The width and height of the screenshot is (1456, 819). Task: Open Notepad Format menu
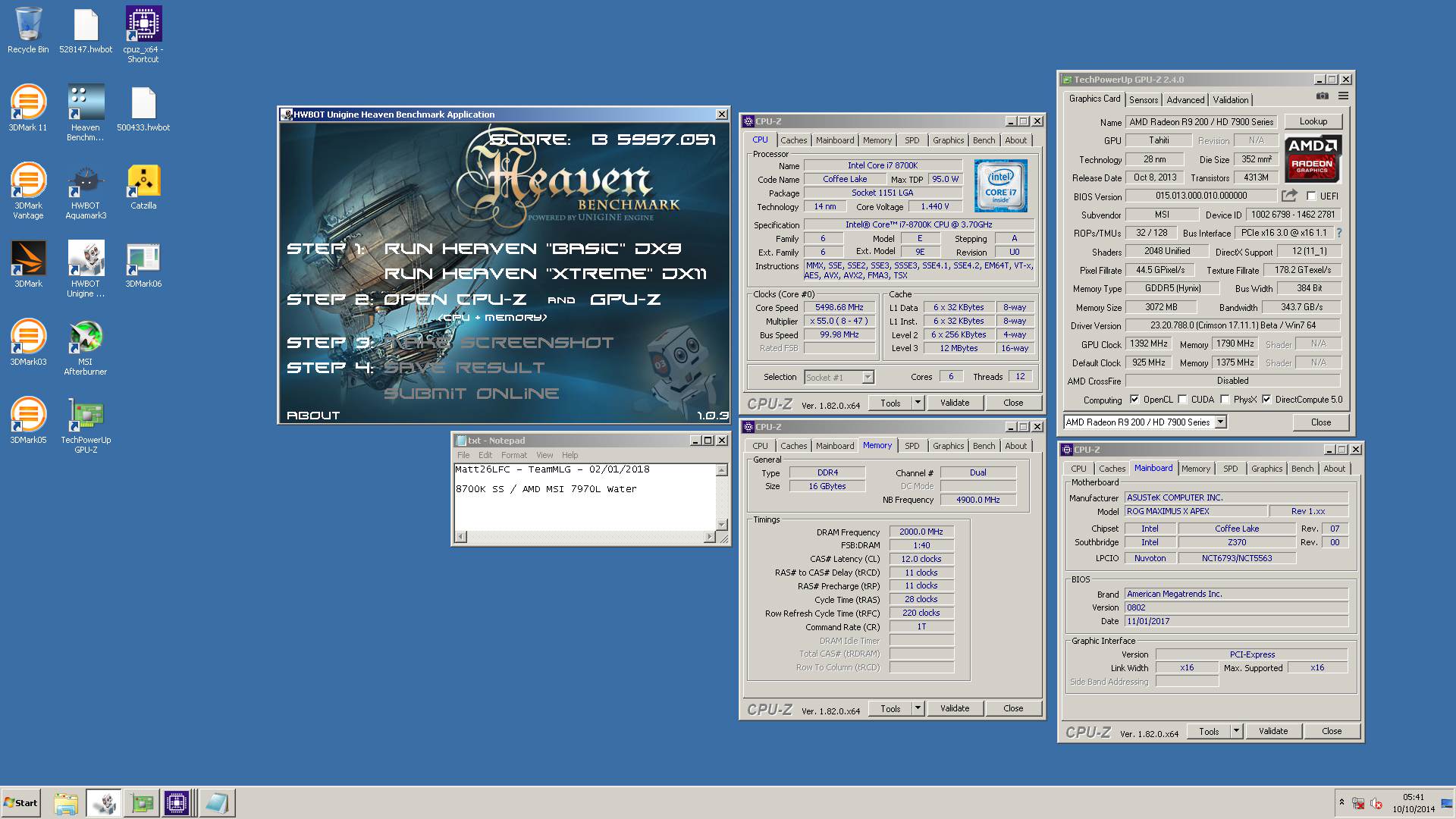pos(513,455)
